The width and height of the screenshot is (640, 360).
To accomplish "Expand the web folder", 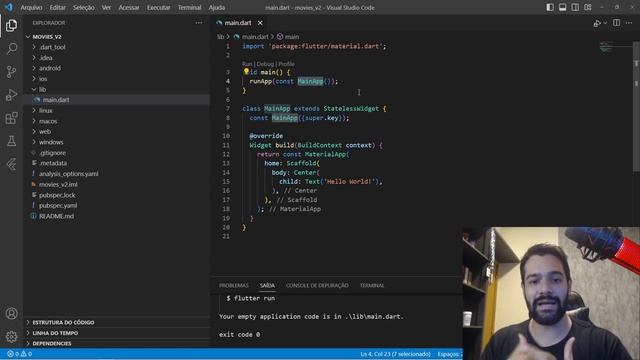I will (116, 131).
